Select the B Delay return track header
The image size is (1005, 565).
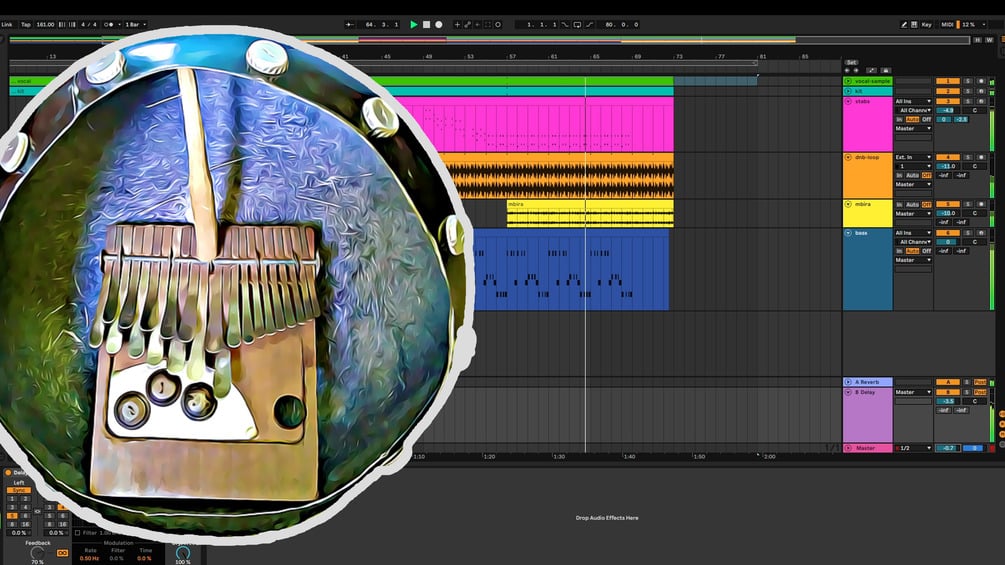click(x=867, y=414)
